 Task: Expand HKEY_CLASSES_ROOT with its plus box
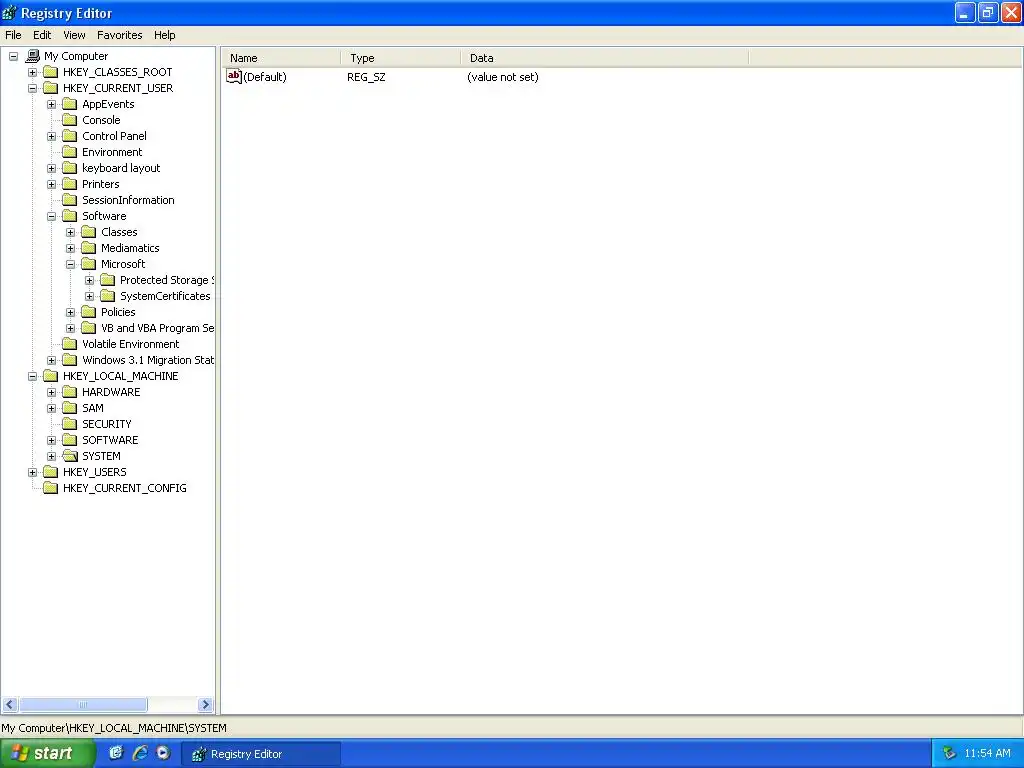pos(32,72)
